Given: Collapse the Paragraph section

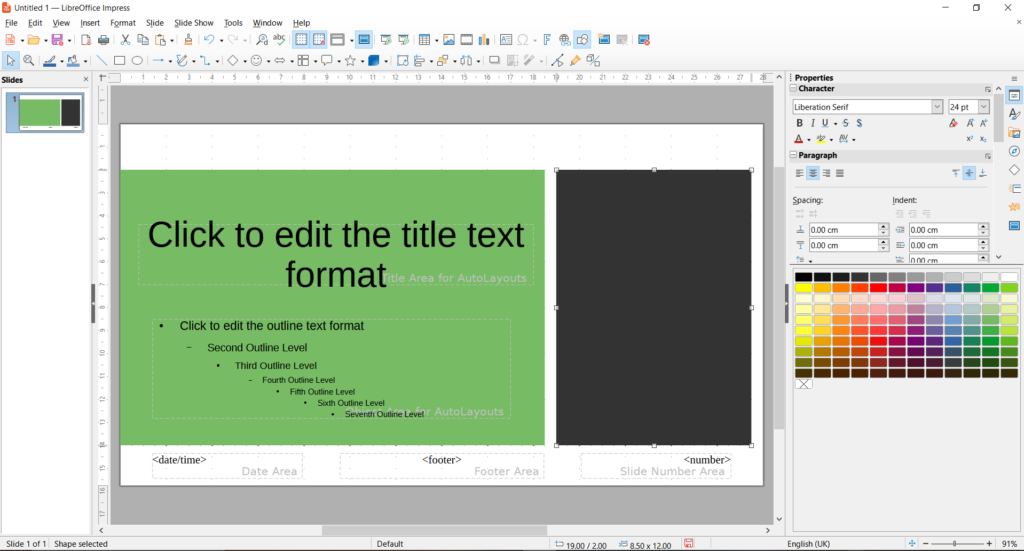Looking at the screenshot, I should tap(794, 156).
